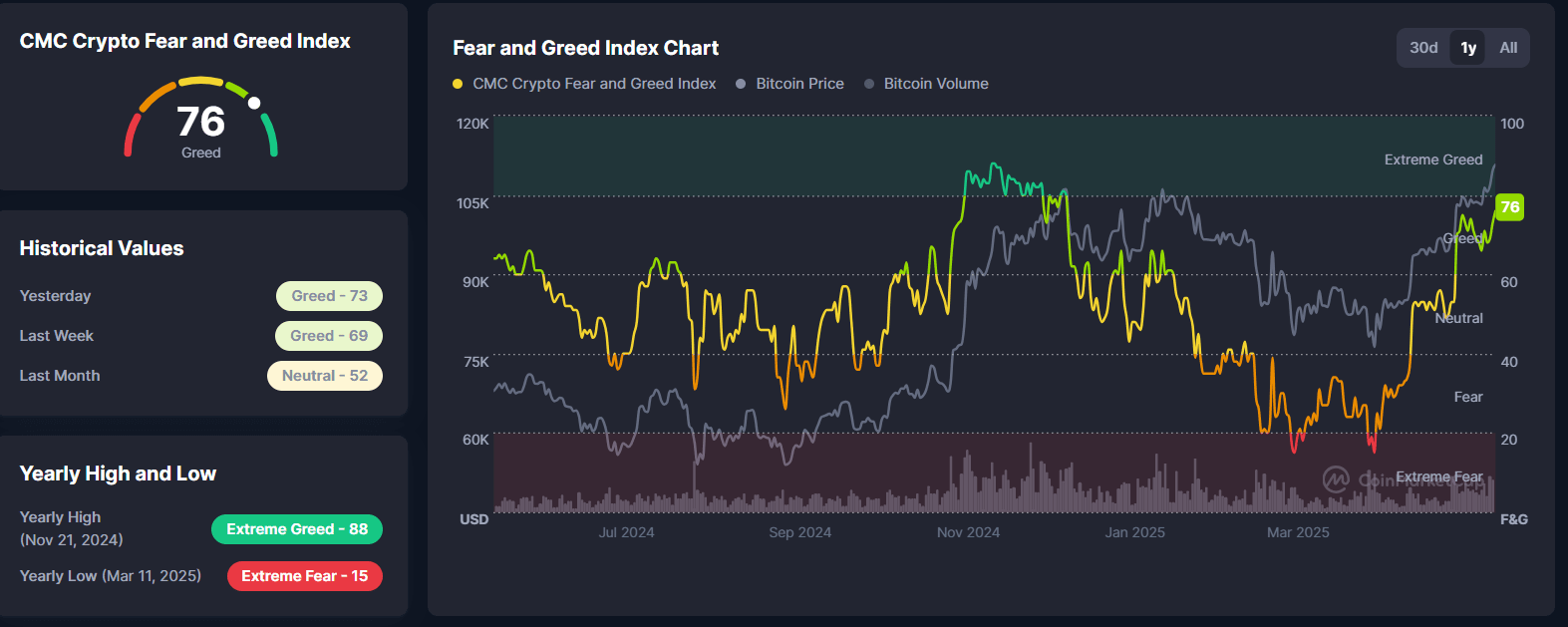Show the All time range
1568x627 pixels.
1508,48
